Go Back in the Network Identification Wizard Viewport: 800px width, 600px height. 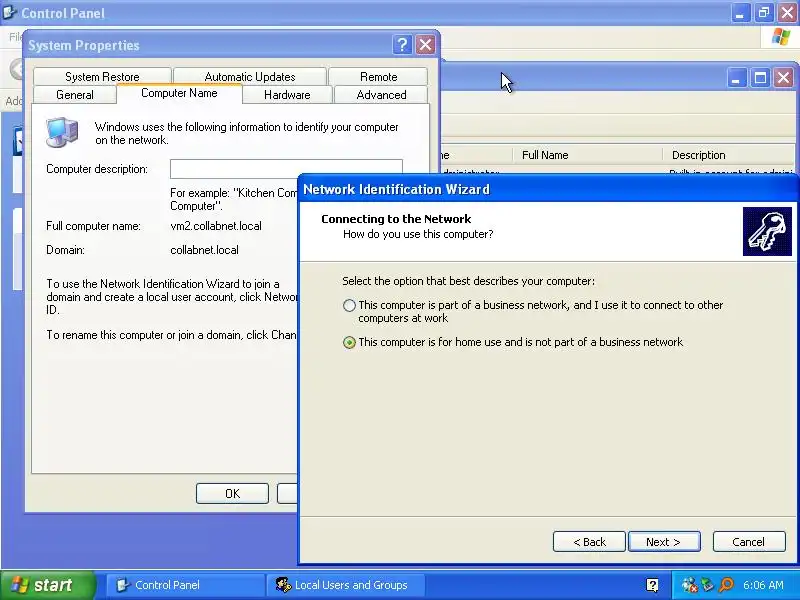click(x=589, y=542)
